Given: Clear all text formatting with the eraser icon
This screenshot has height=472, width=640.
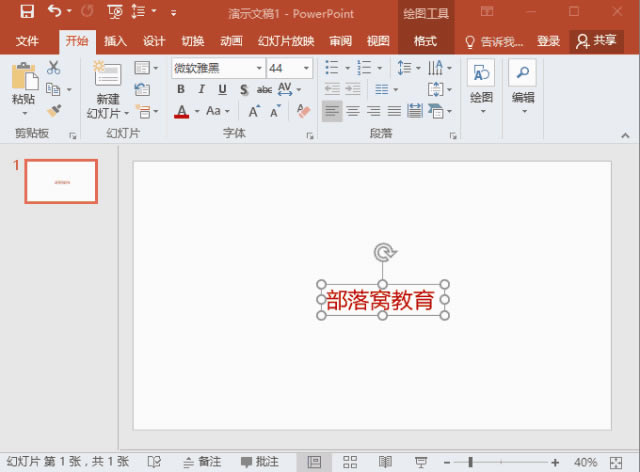Looking at the screenshot, I should (x=303, y=111).
